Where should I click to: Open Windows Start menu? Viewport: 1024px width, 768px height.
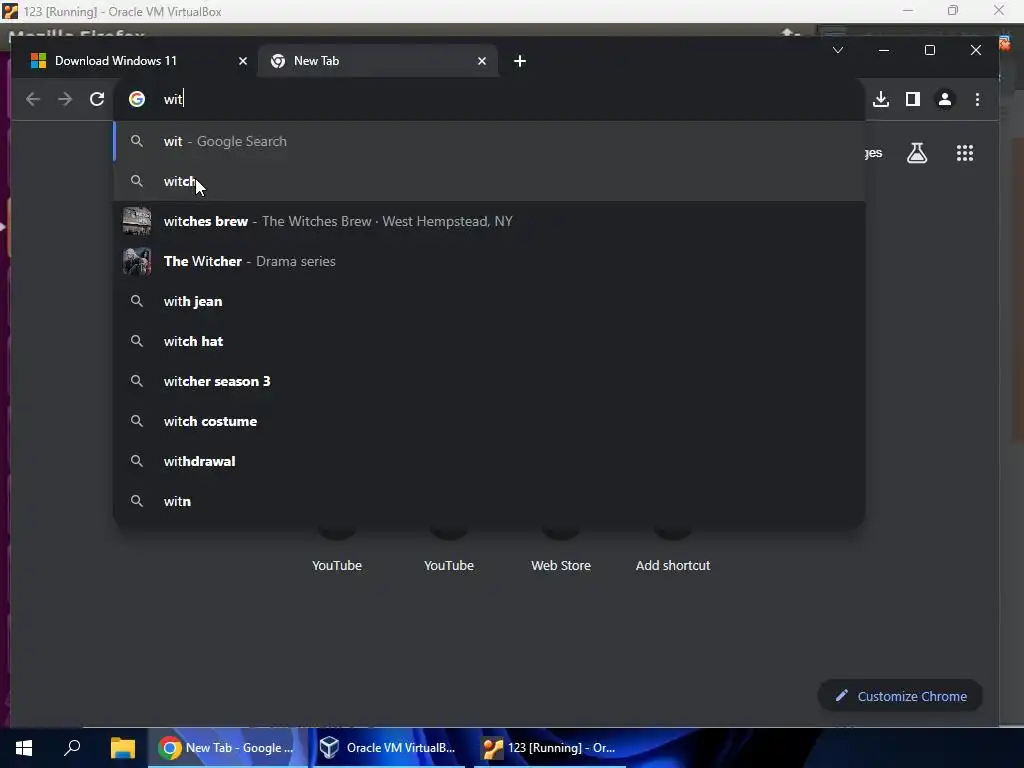point(24,748)
